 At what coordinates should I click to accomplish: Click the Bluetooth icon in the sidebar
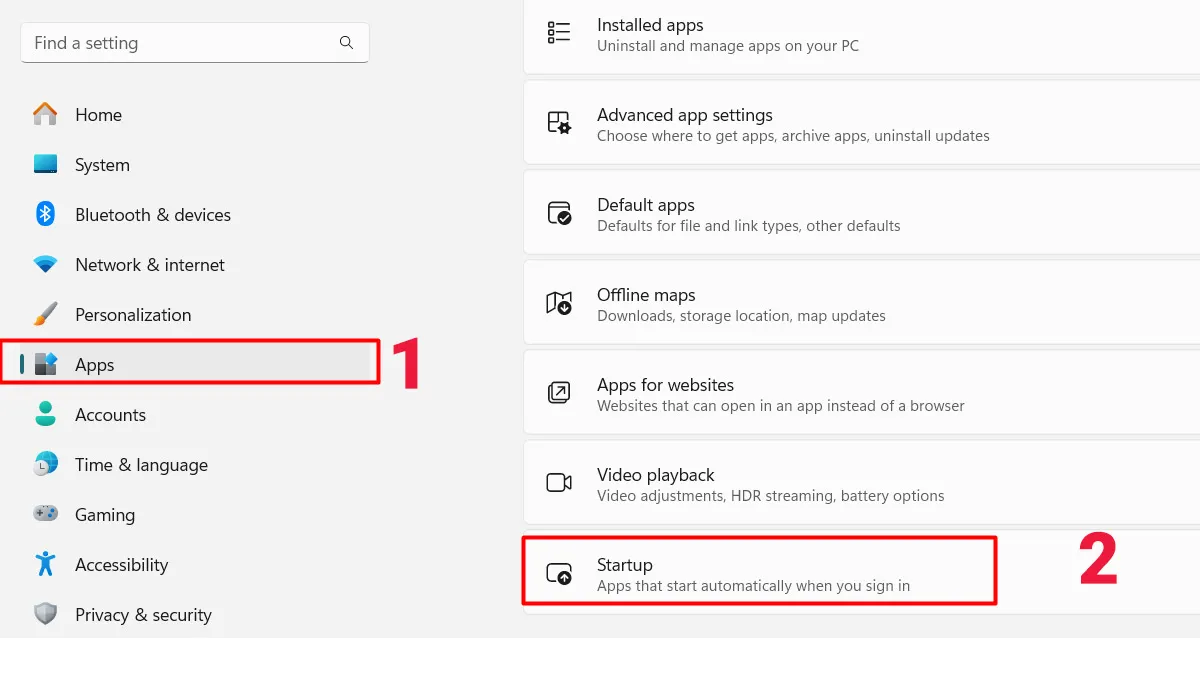(46, 214)
